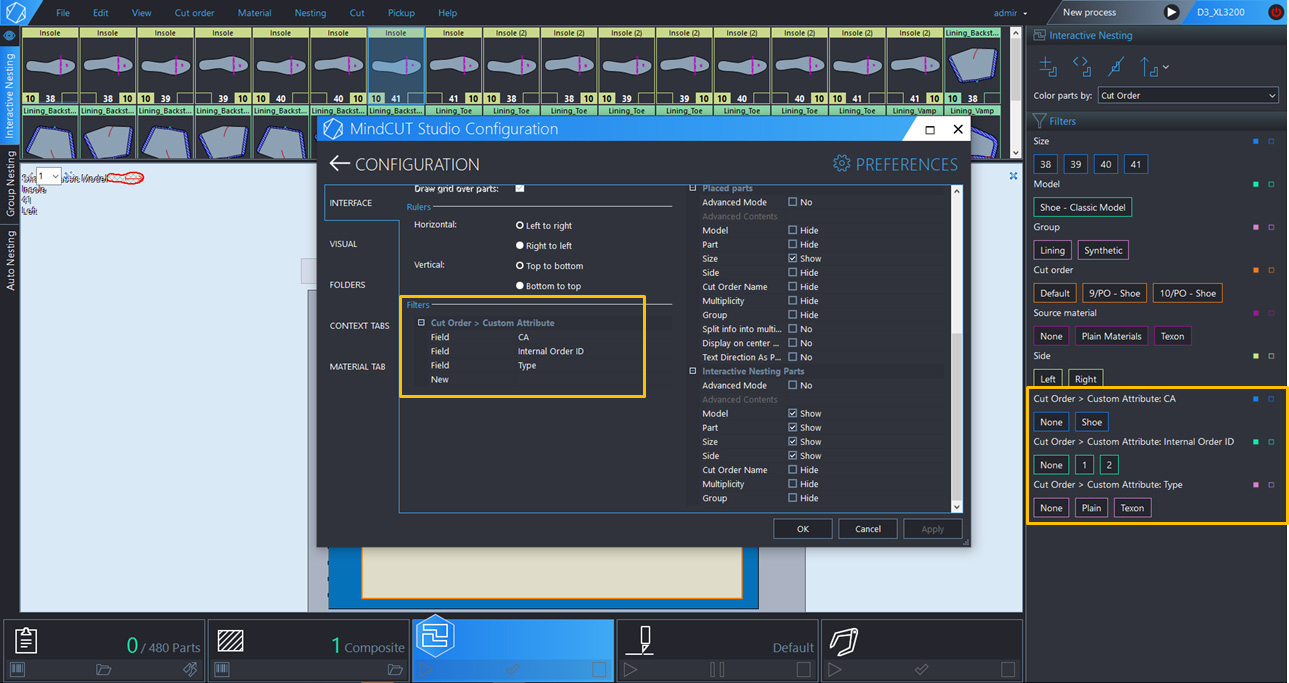This screenshot has height=683, width=1289.
Task: Click the up-arrow nesting tool icon
Action: click(1149, 67)
